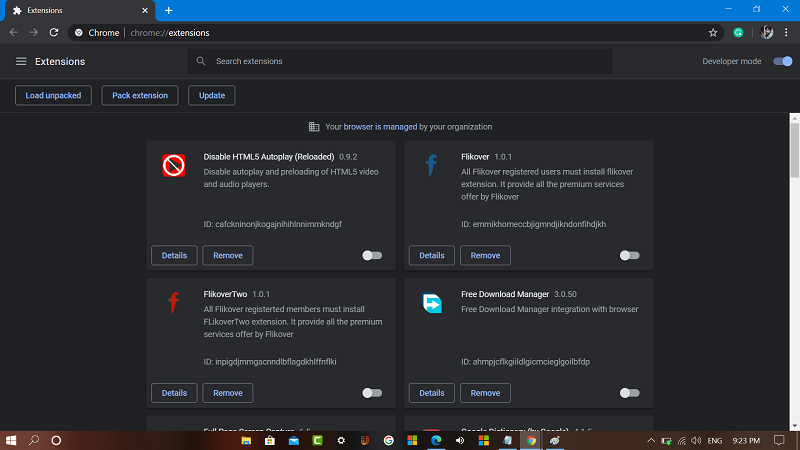Image resolution: width=800 pixels, height=450 pixels.
Task: Remove Disable HTML5 Autoplay extension
Action: click(x=228, y=255)
